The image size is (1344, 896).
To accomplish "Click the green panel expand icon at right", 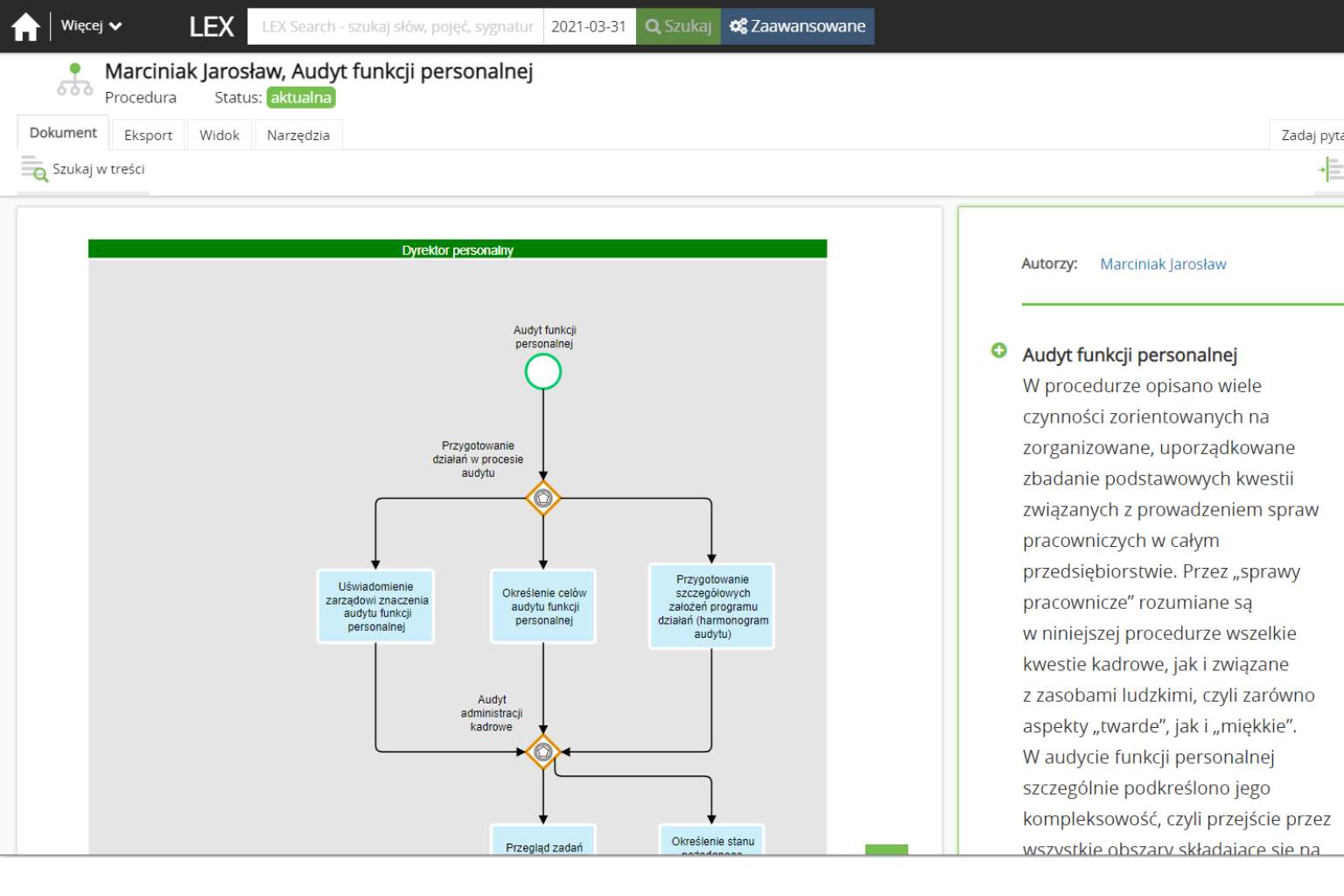I will point(1331,169).
